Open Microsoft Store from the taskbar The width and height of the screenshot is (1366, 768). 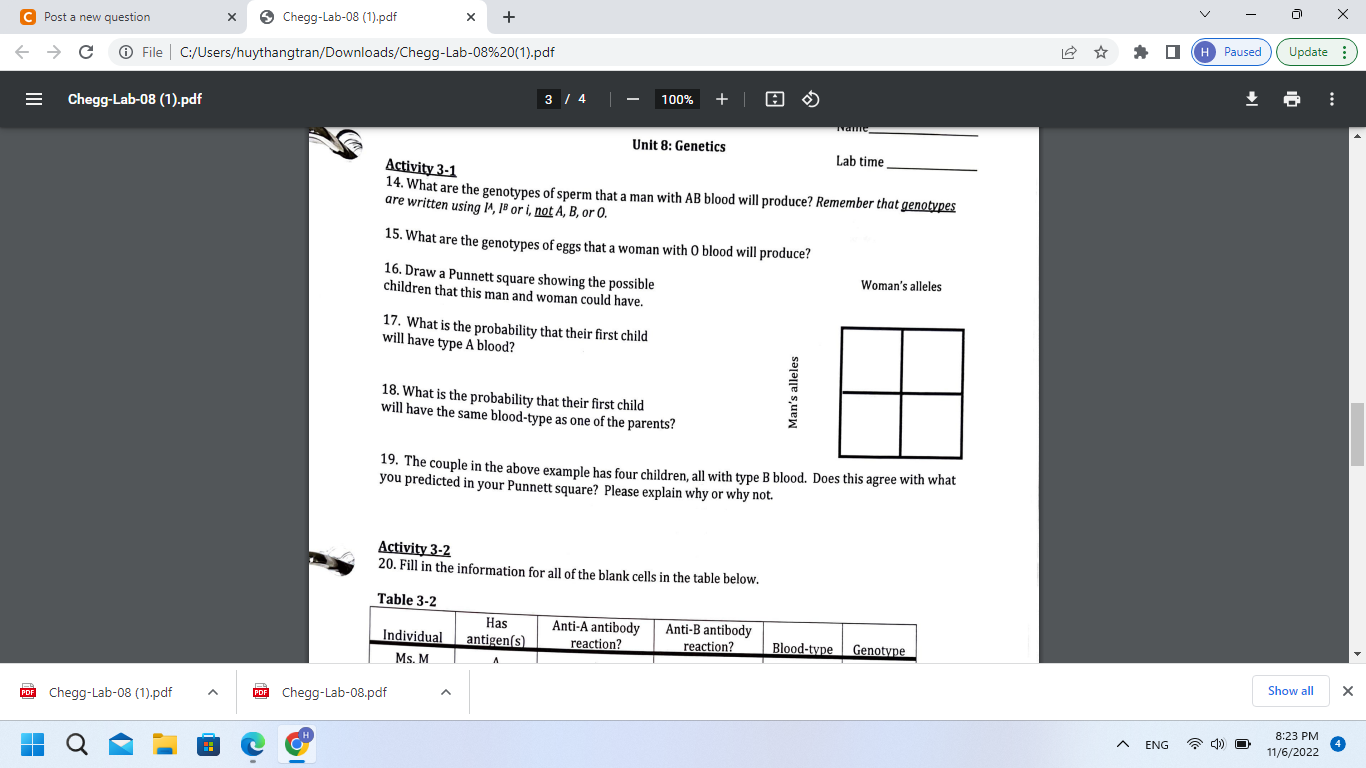[x=209, y=744]
